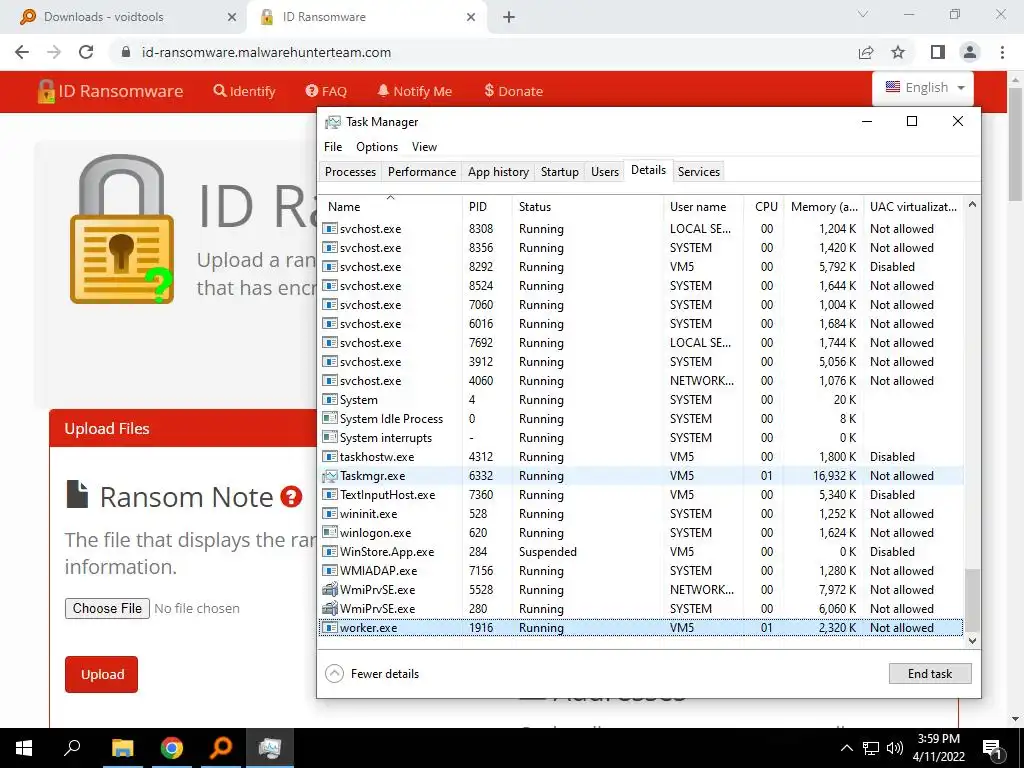Open the Task Manager Options menu
Viewport: 1024px width, 768px height.
377,147
